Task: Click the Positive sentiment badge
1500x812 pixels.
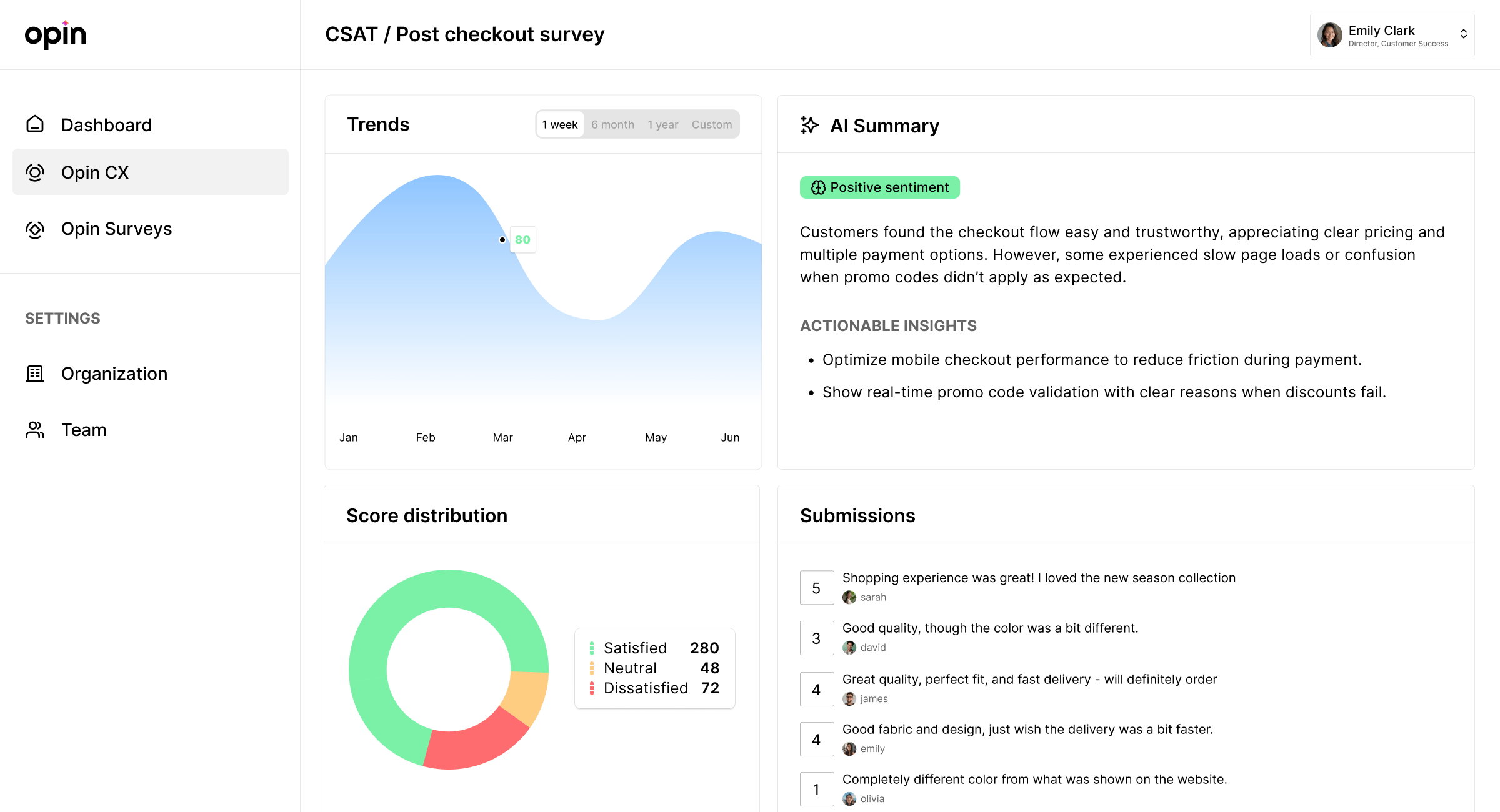Action: tap(879, 187)
